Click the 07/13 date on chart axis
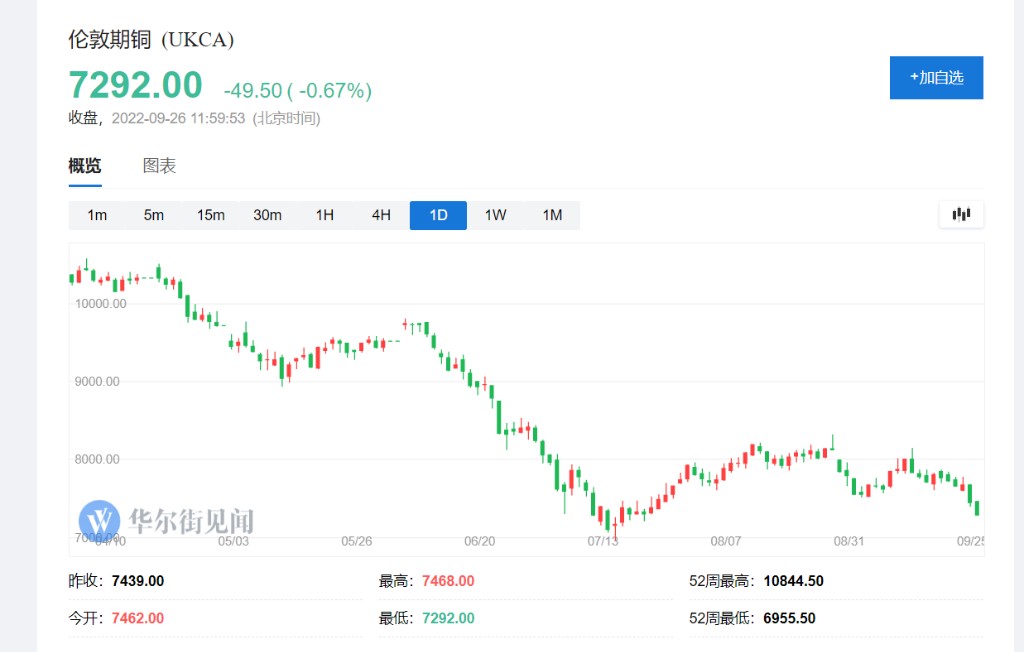The height and width of the screenshot is (652, 1024). [603, 541]
